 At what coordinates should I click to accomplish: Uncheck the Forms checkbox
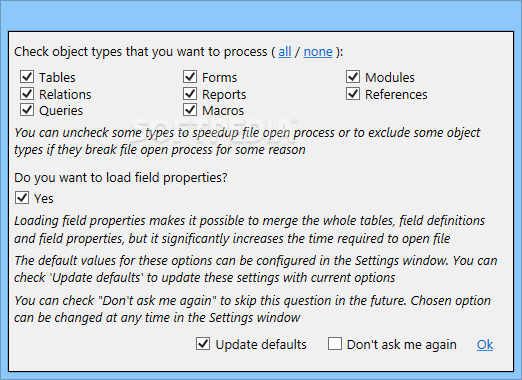point(190,77)
